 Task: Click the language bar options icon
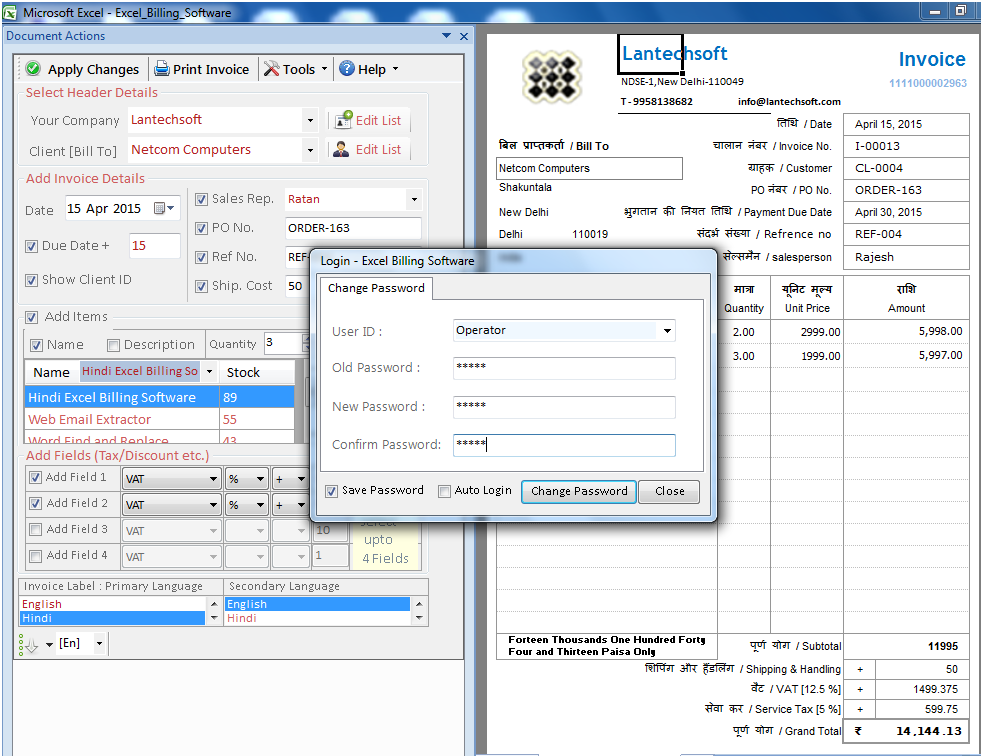[29, 644]
